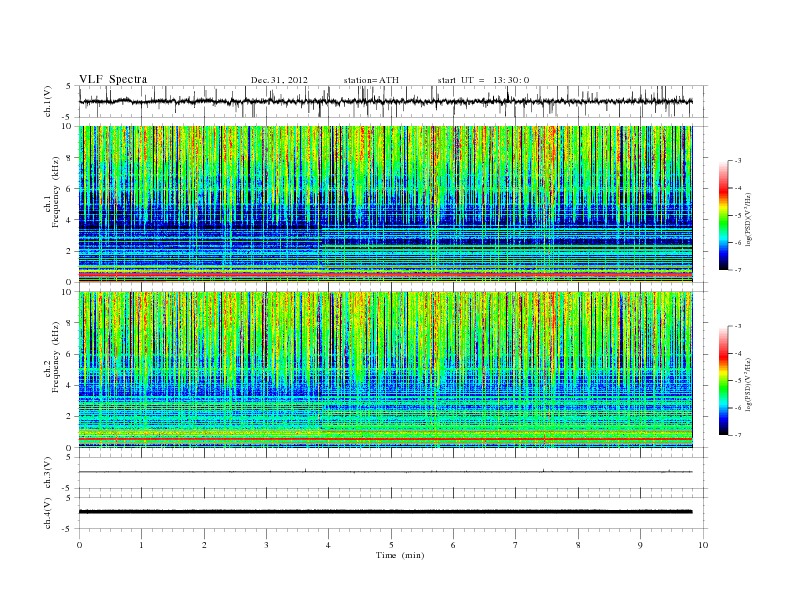Click the "ch.4(V)" axis label

pos(48,513)
